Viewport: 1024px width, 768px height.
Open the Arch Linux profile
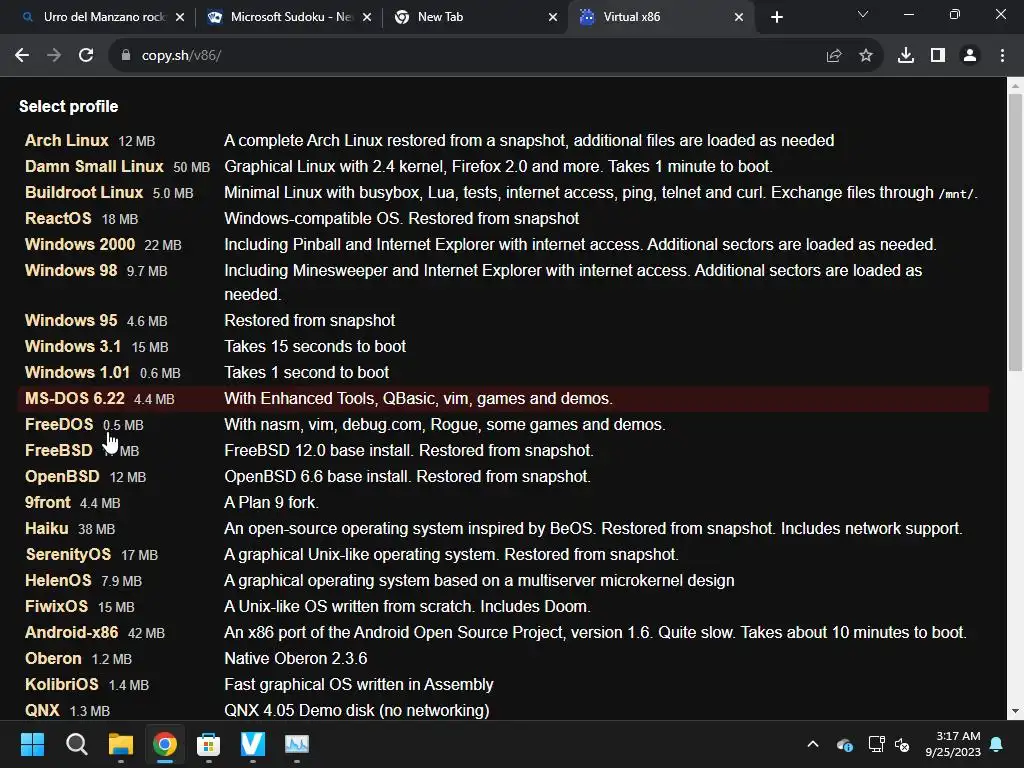click(66, 140)
